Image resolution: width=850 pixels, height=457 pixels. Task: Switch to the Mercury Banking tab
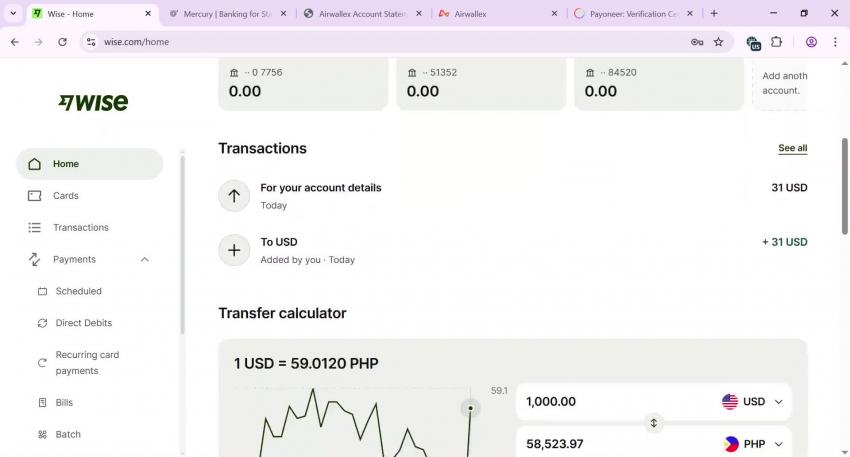pos(228,14)
